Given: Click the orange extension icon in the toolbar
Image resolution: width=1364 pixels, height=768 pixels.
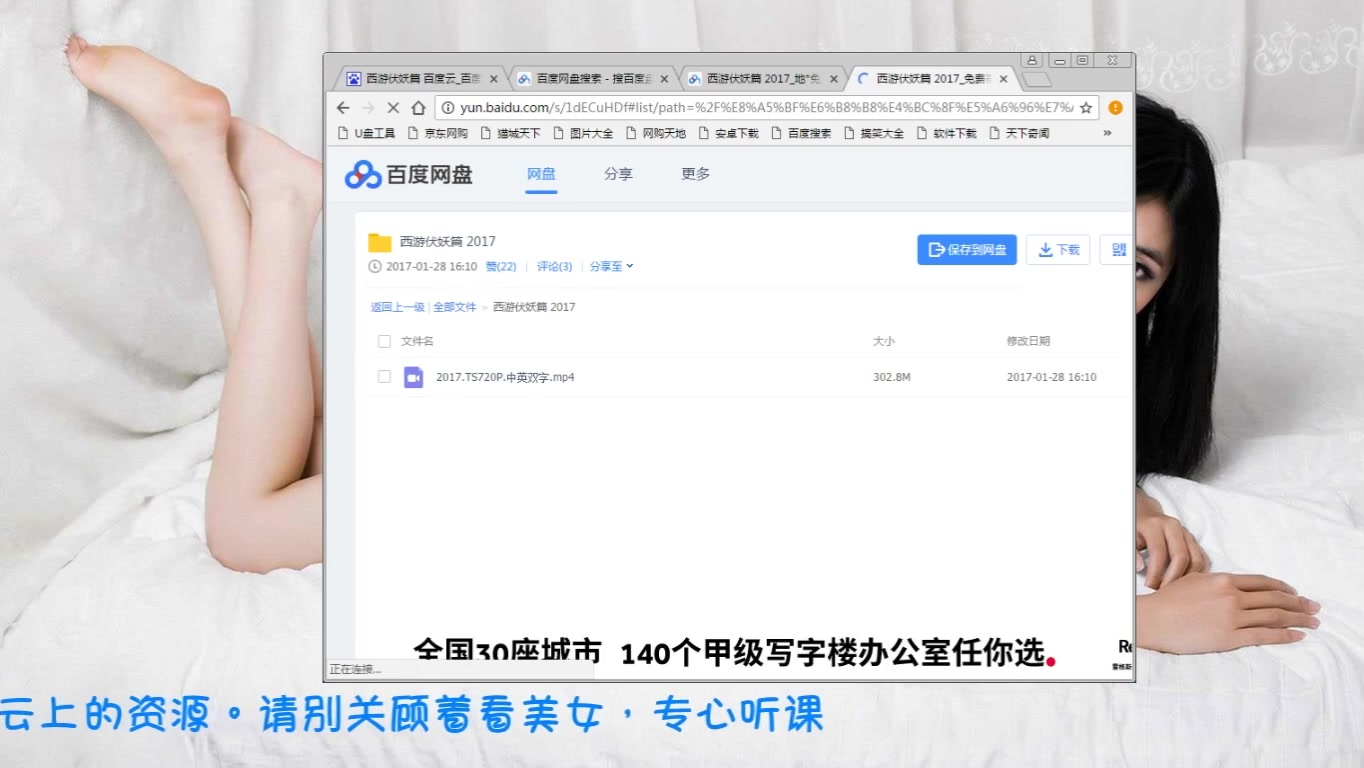Looking at the screenshot, I should tap(1115, 108).
